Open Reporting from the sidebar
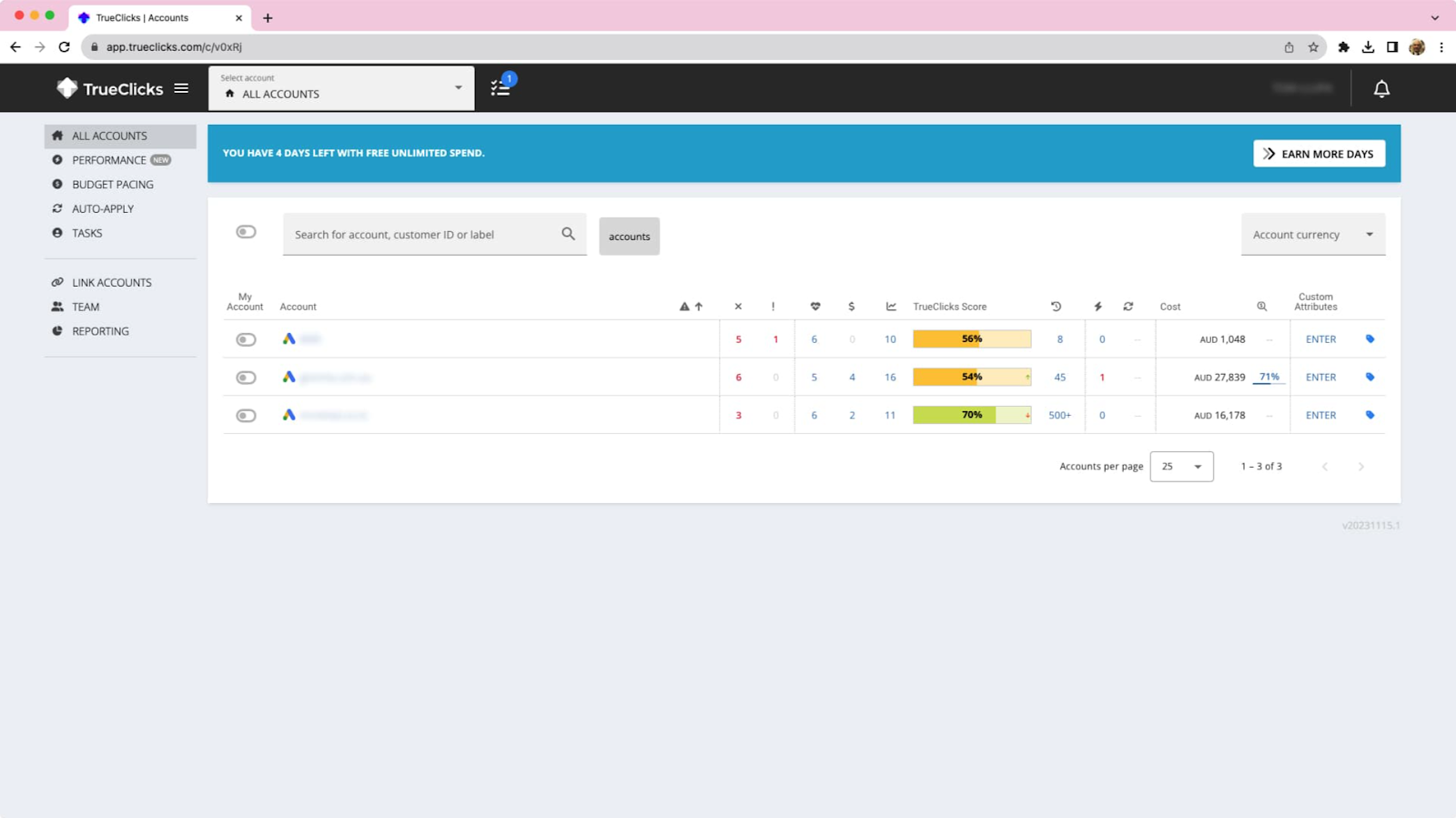Screen dimensions: 1456x818 pyautogui.click(x=100, y=331)
